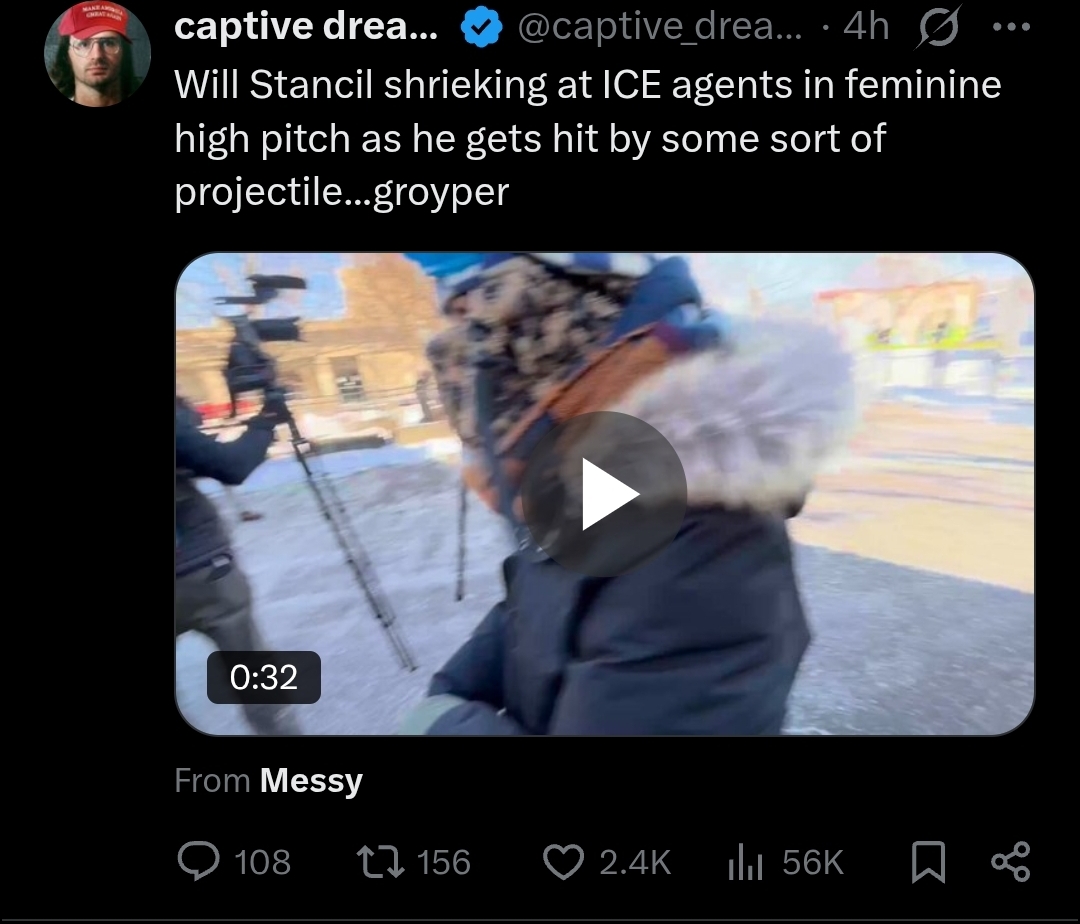
Task: Like the post with heart icon
Action: coord(563,862)
